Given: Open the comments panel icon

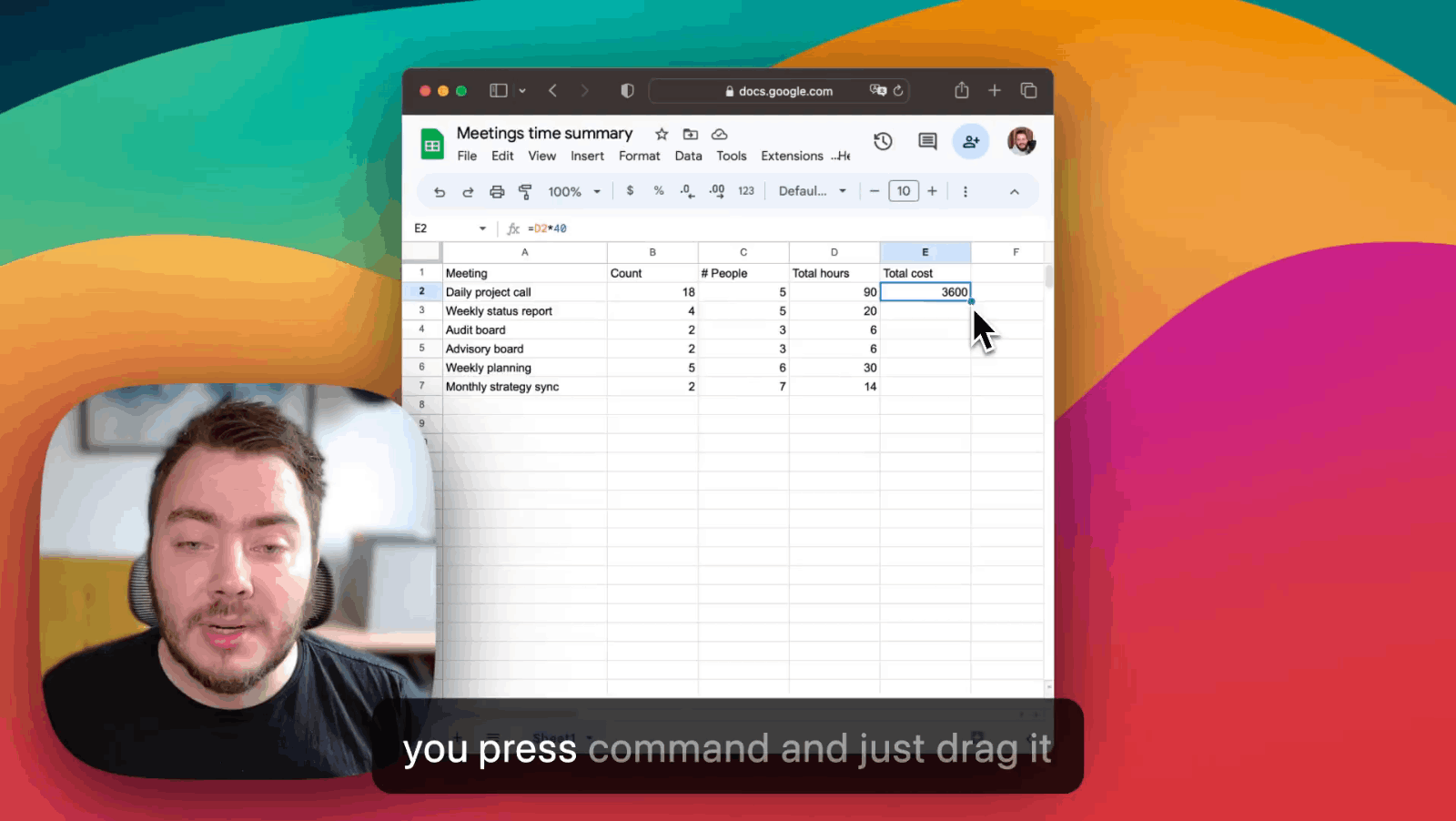Looking at the screenshot, I should (x=927, y=141).
